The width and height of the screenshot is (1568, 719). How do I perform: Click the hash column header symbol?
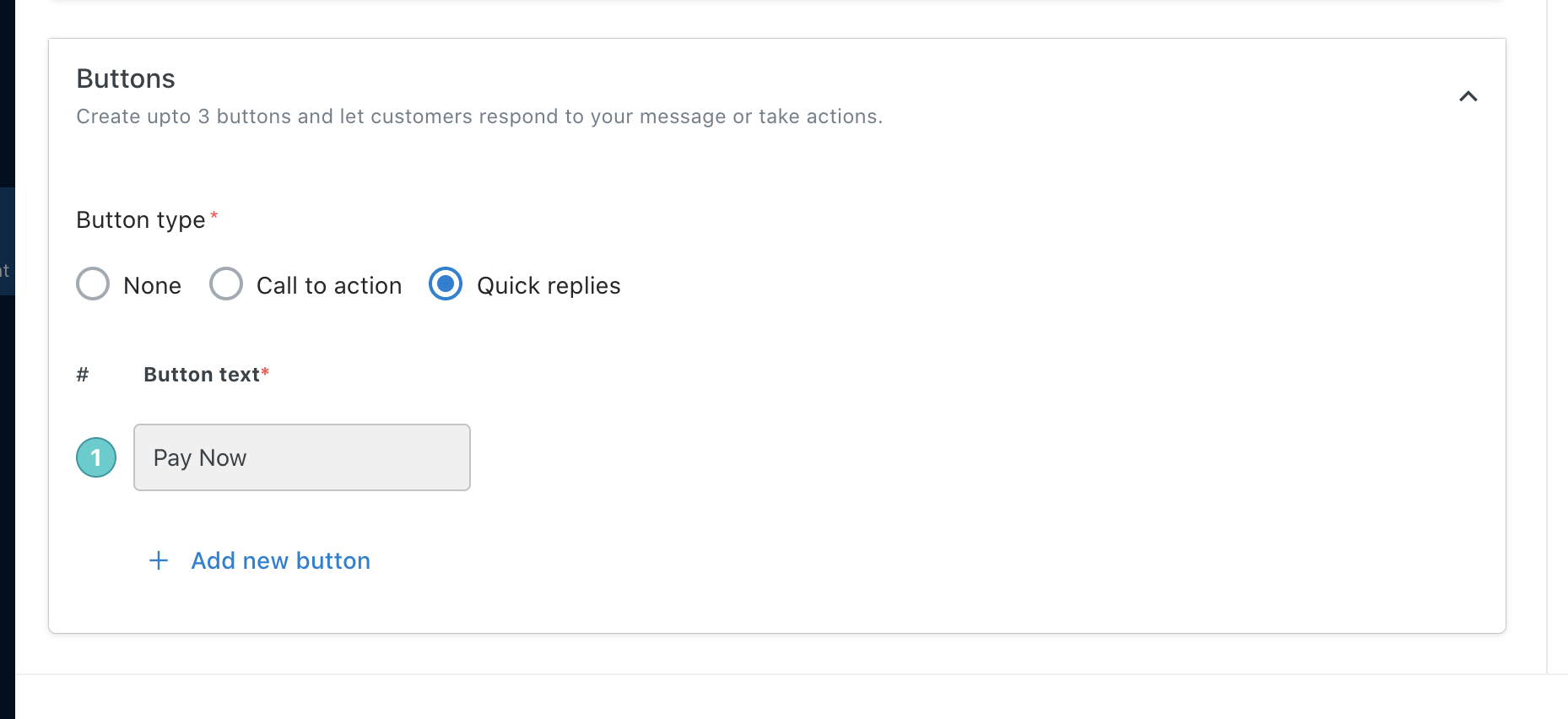coord(83,374)
